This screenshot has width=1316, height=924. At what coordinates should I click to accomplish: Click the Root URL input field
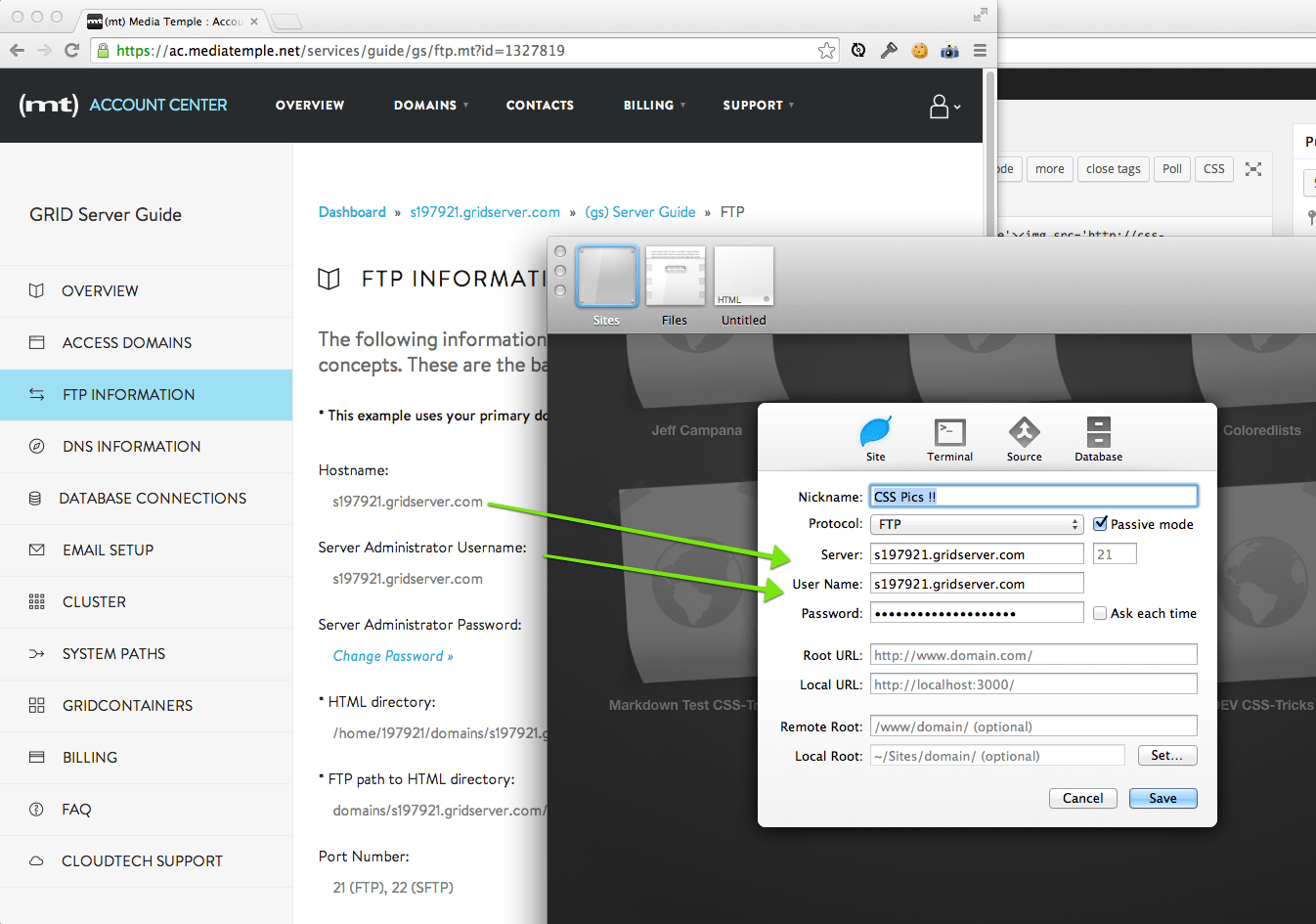coord(1033,655)
